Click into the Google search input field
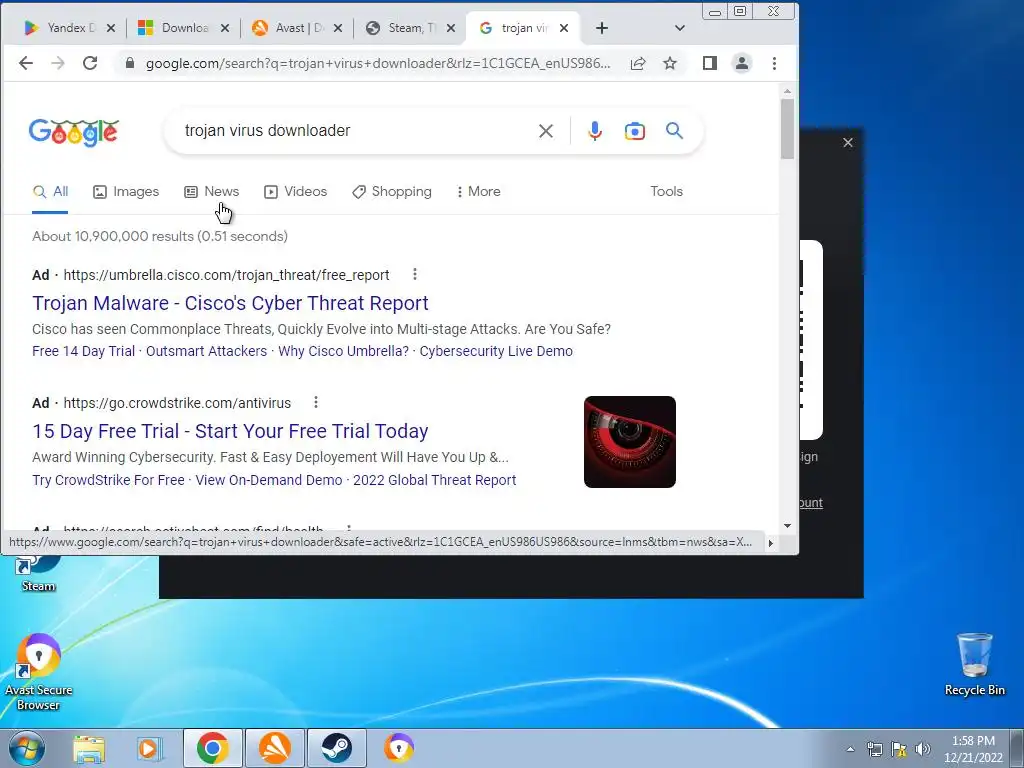 (353, 131)
